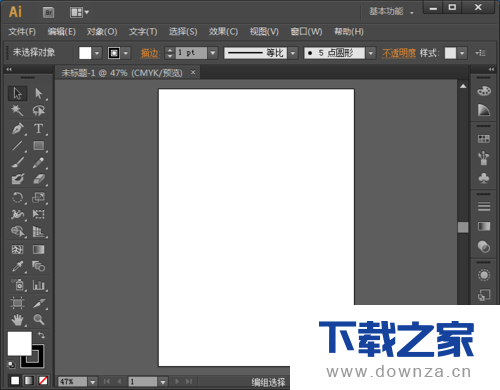Select the Line Segment tool
Viewport: 500px width, 390px height.
17,146
